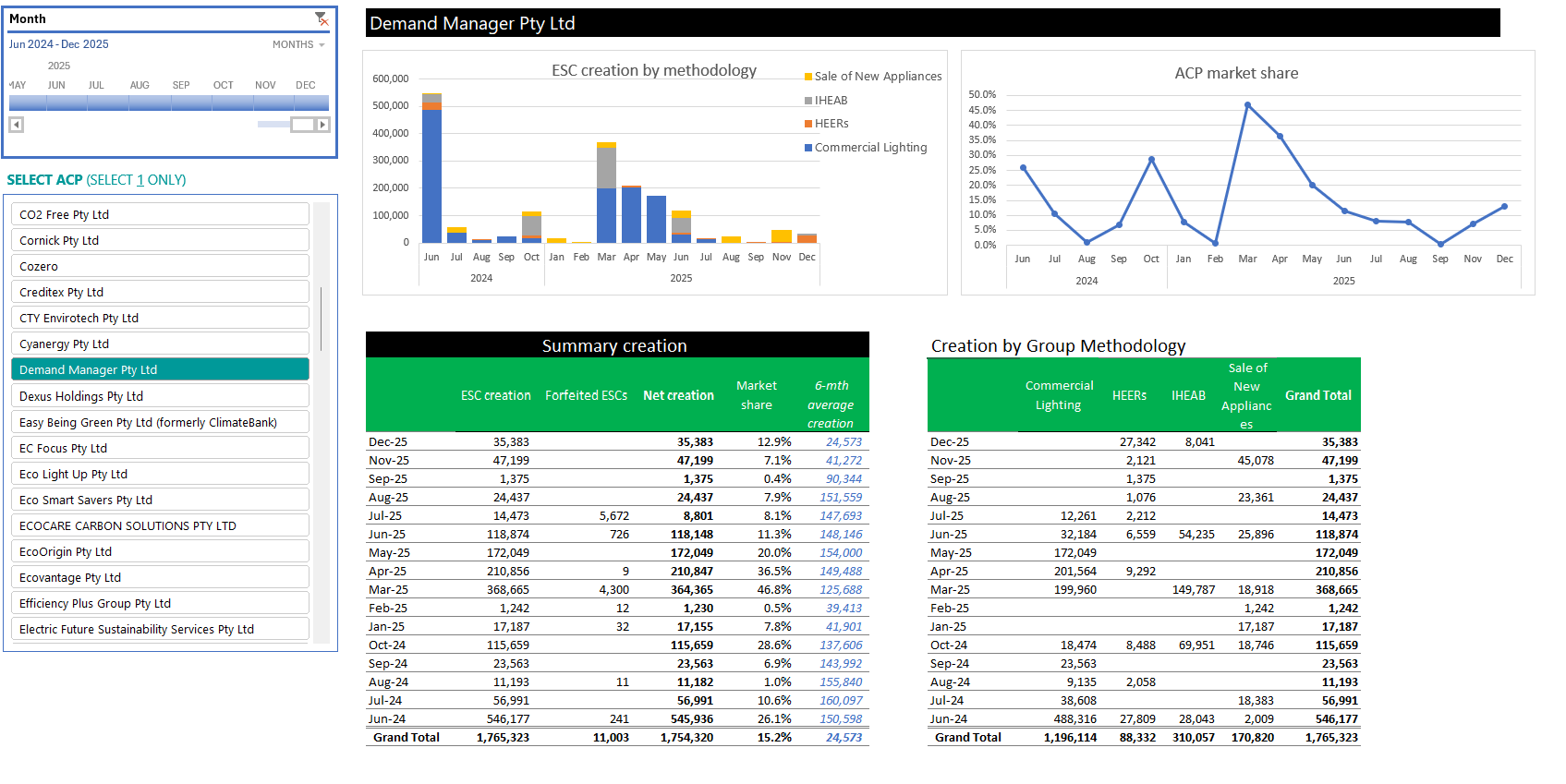Click the HEERs grand total 88,332
This screenshot has width=1566, height=784.
point(1137,737)
